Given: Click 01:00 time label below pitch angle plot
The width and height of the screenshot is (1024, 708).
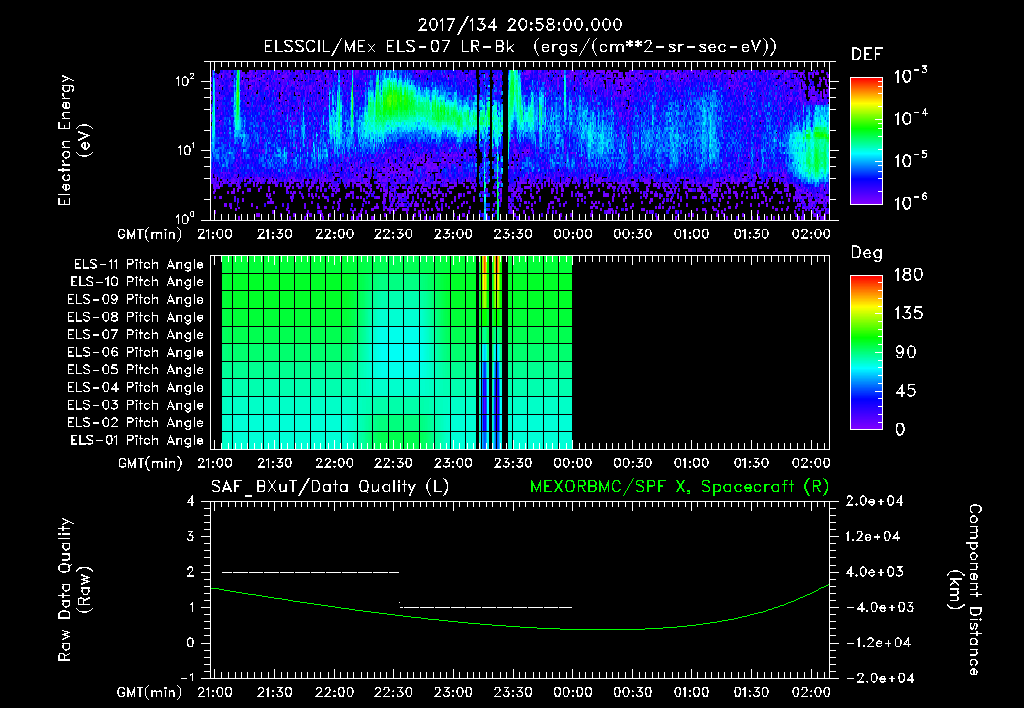Looking at the screenshot, I should click(x=692, y=463).
